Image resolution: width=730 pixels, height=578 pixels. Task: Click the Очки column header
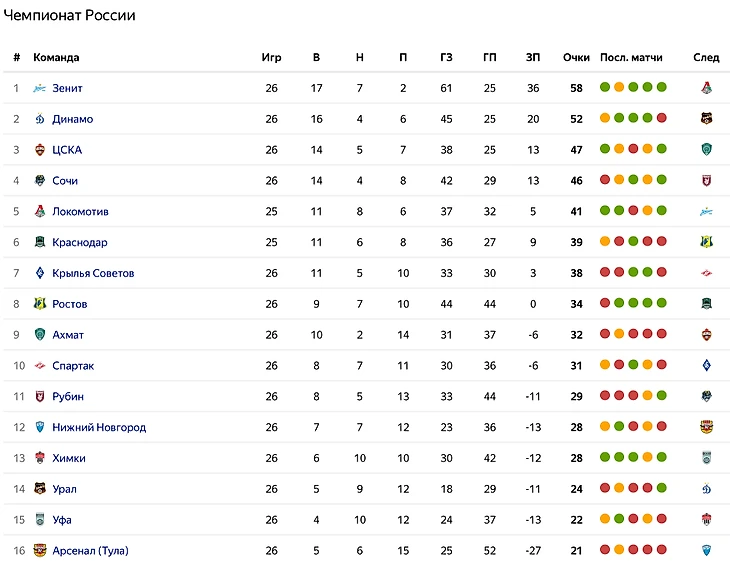point(576,57)
